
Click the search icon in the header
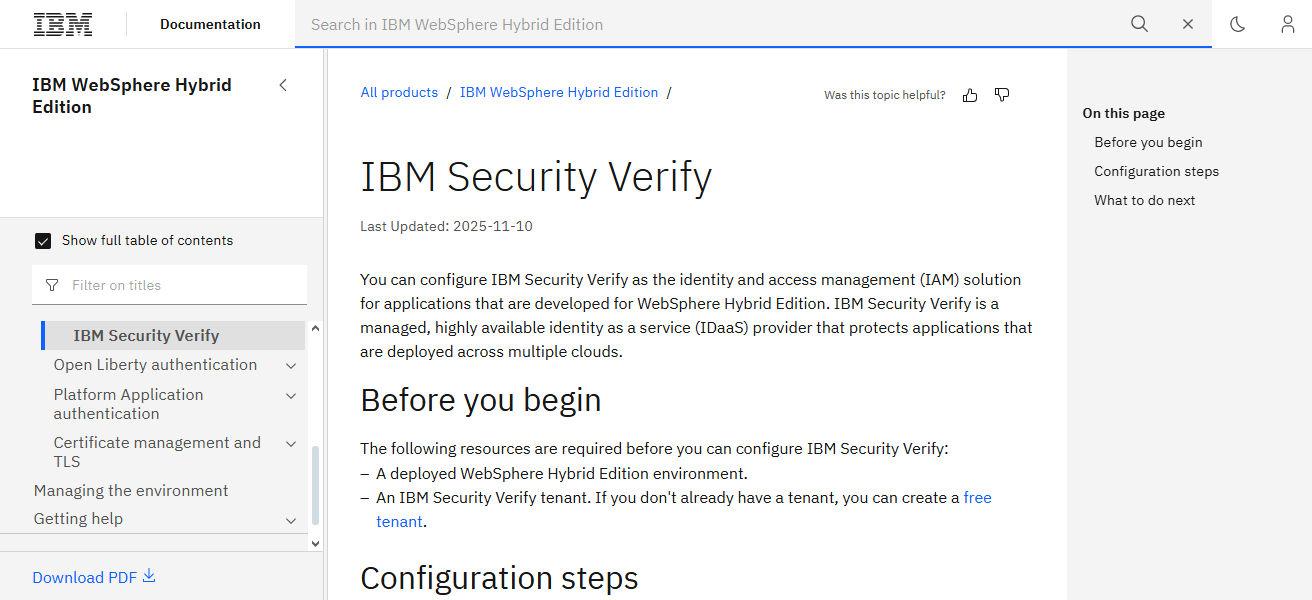point(1139,24)
